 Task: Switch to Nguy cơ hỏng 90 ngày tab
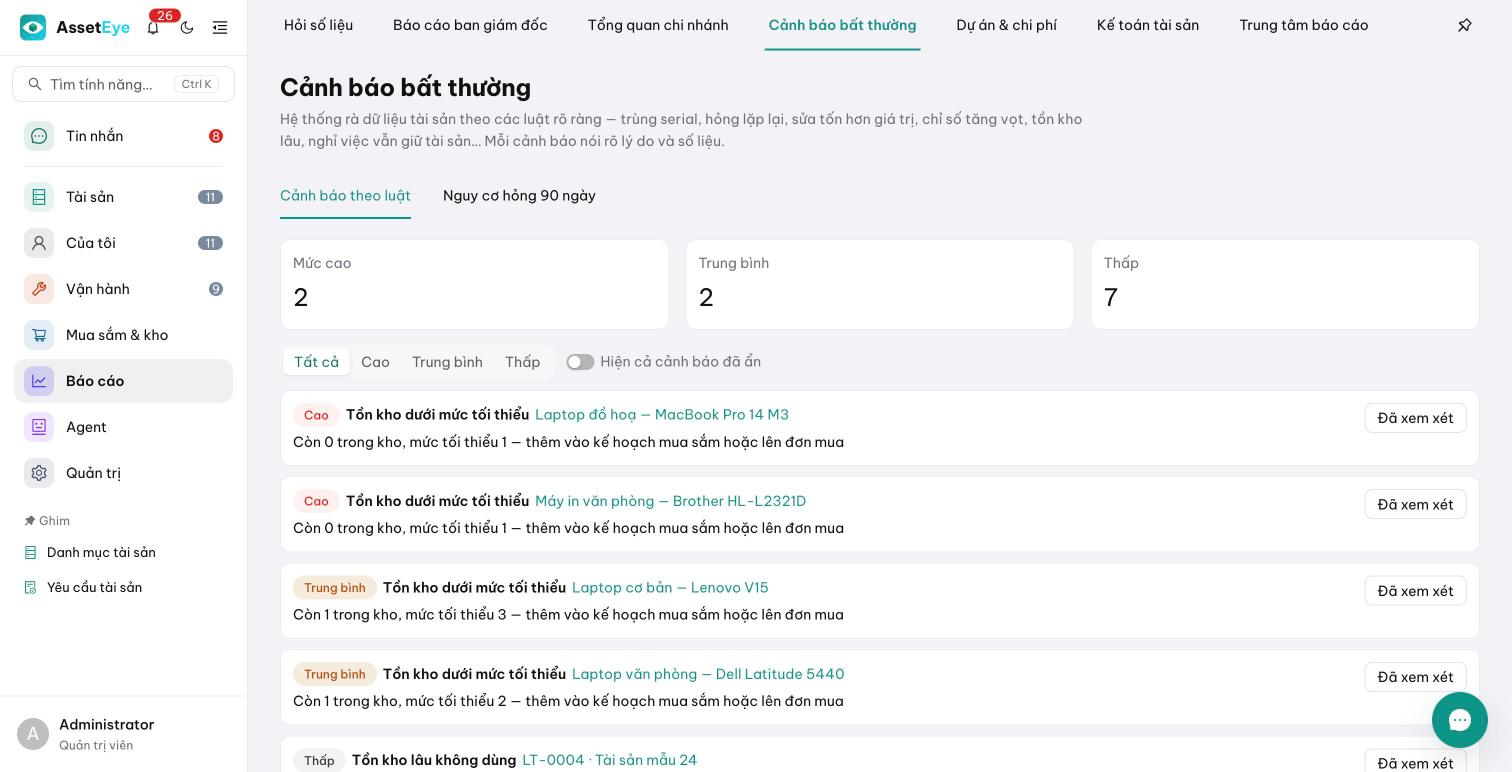click(519, 195)
